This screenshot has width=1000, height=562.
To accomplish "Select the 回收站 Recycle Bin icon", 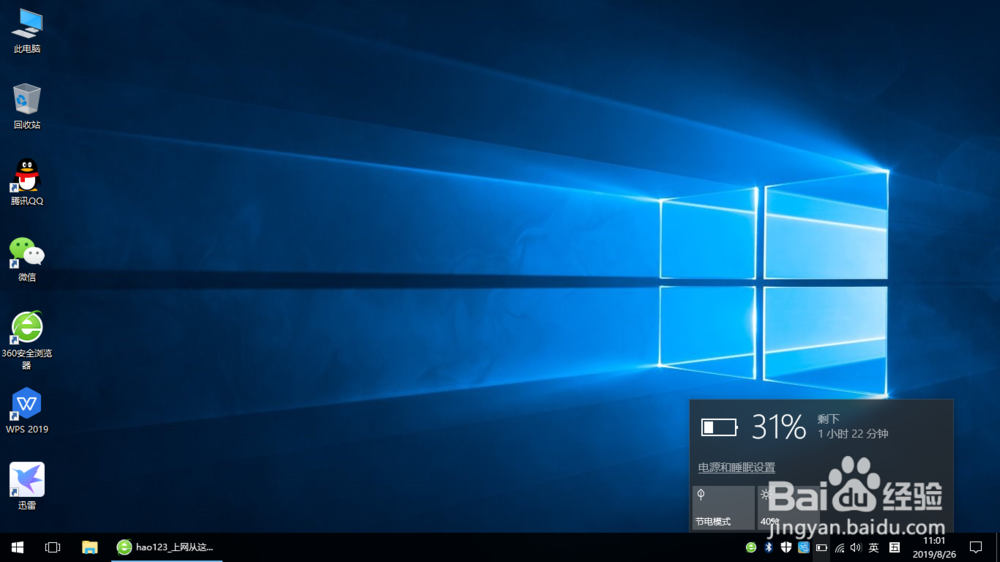I will coord(27,107).
